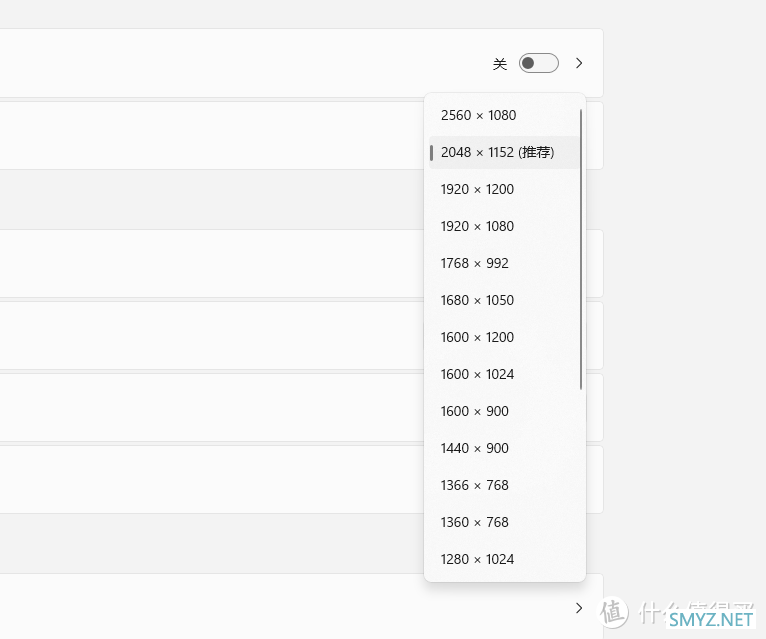This screenshot has width=766, height=639.
Task: Open the chevron in the bottom settings row
Action: click(579, 608)
